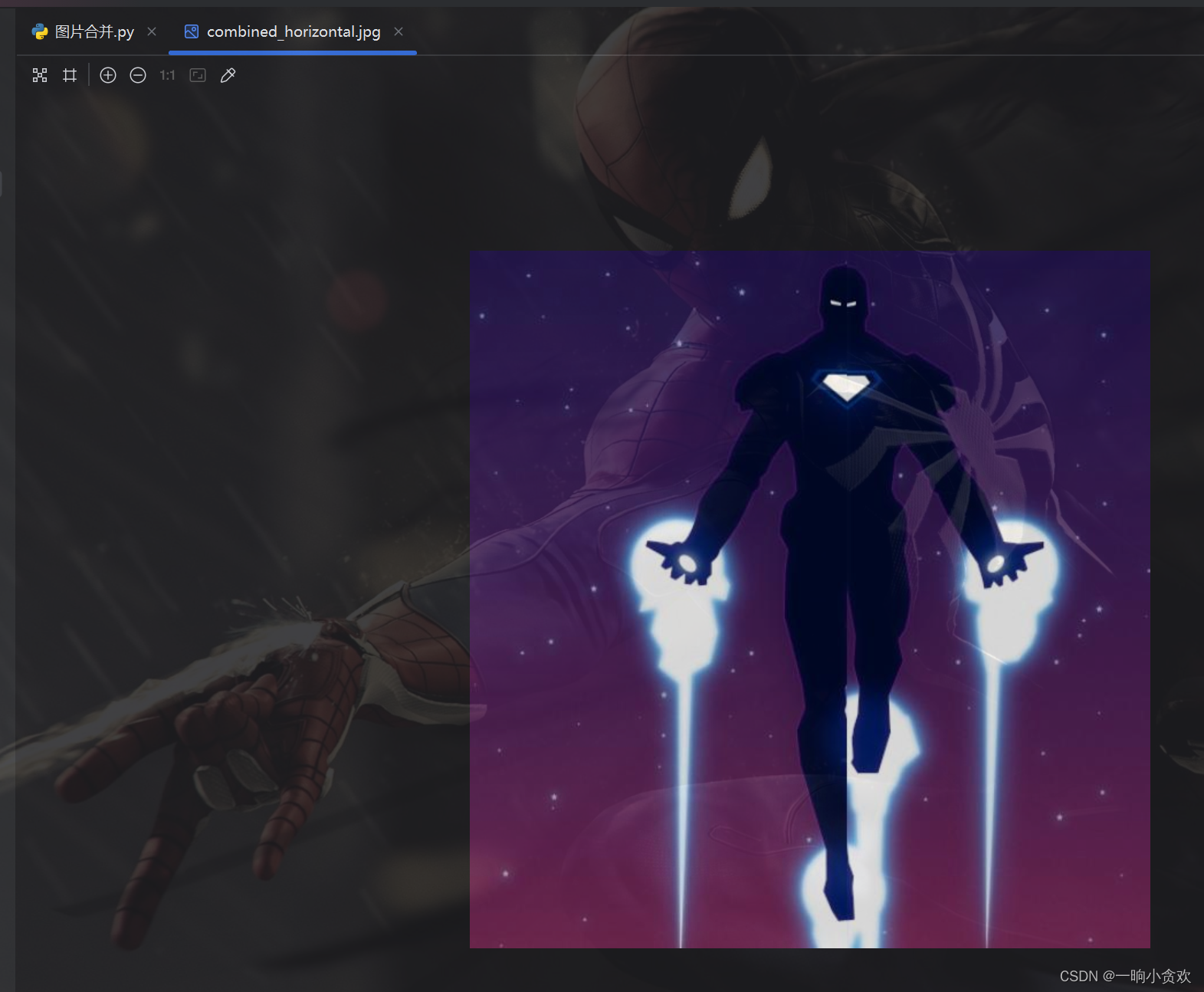Close the 图片合并.py tab
1204x992 pixels.
(x=152, y=31)
